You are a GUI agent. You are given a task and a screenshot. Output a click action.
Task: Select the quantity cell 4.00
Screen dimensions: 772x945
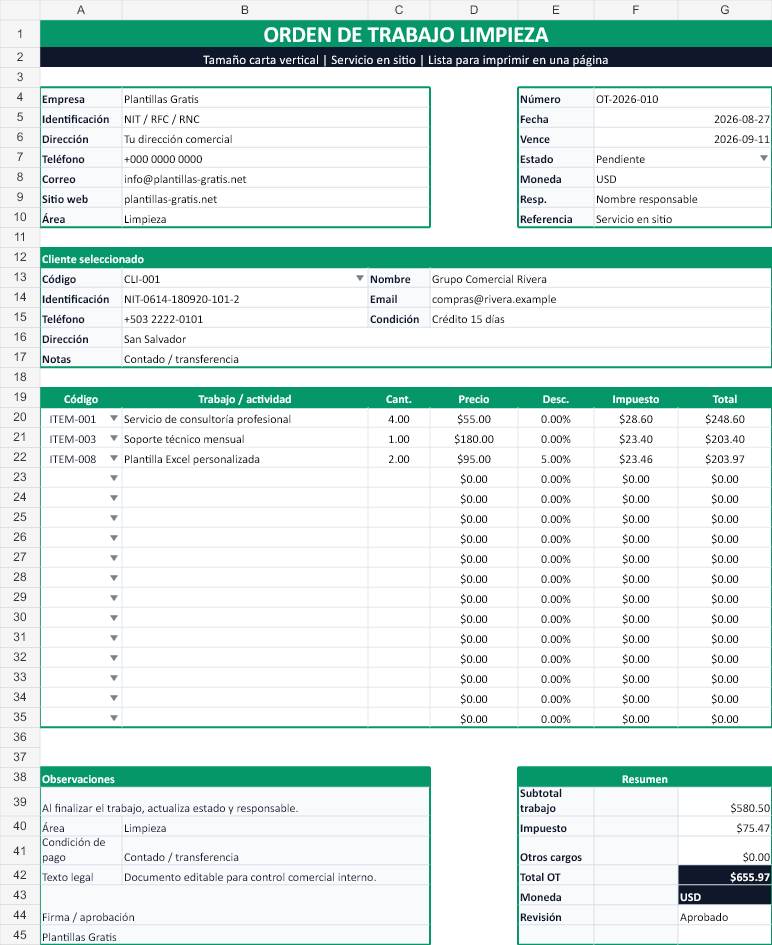pyautogui.click(x=399, y=419)
